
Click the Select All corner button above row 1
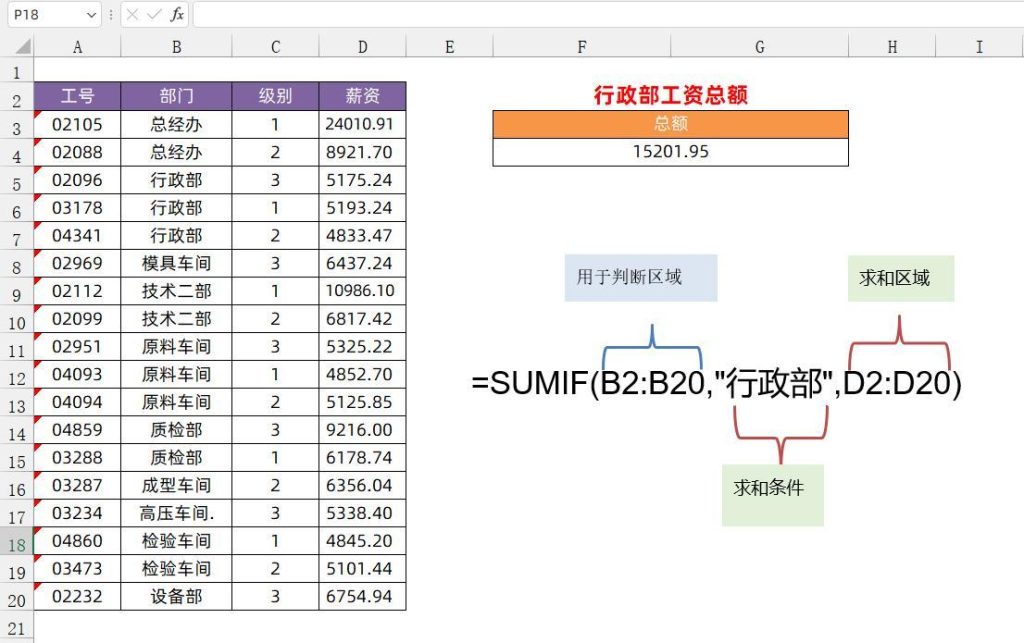pyautogui.click(x=23, y=45)
